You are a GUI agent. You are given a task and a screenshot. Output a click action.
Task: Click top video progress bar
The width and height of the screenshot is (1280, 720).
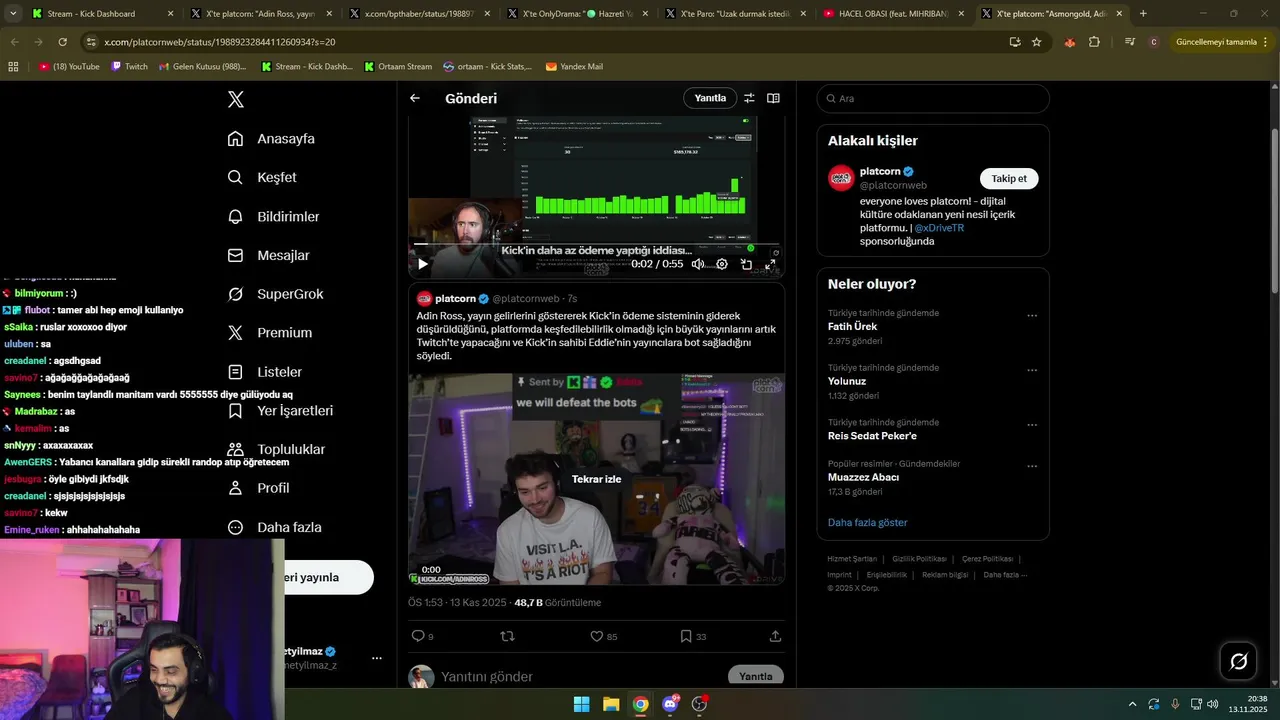tap(596, 246)
